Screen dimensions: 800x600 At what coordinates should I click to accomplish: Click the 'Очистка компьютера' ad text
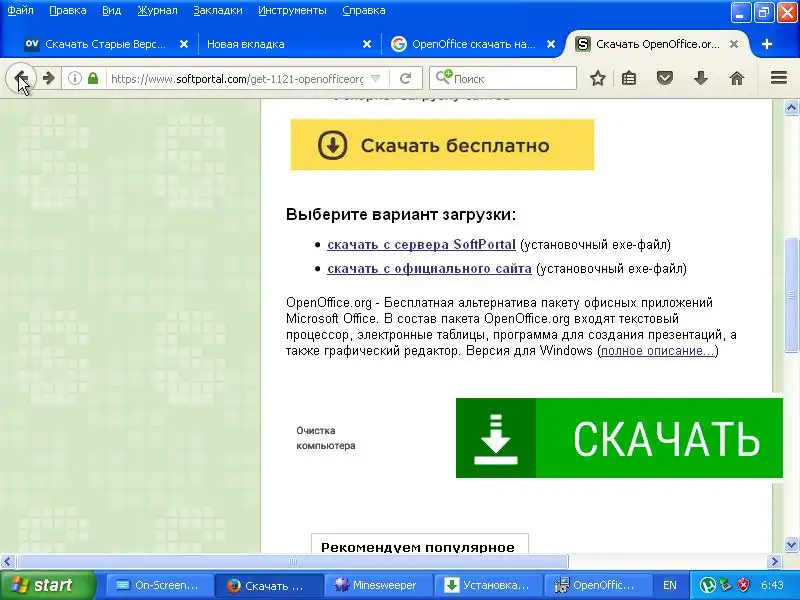[x=326, y=438]
